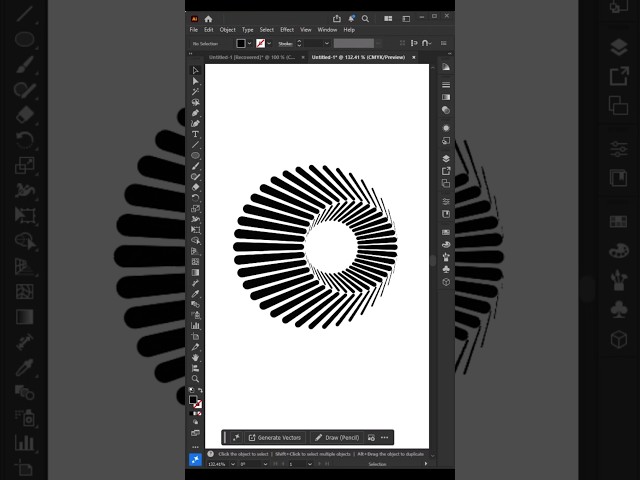Select the Scale tool
This screenshot has height=480, width=640.
point(195,209)
